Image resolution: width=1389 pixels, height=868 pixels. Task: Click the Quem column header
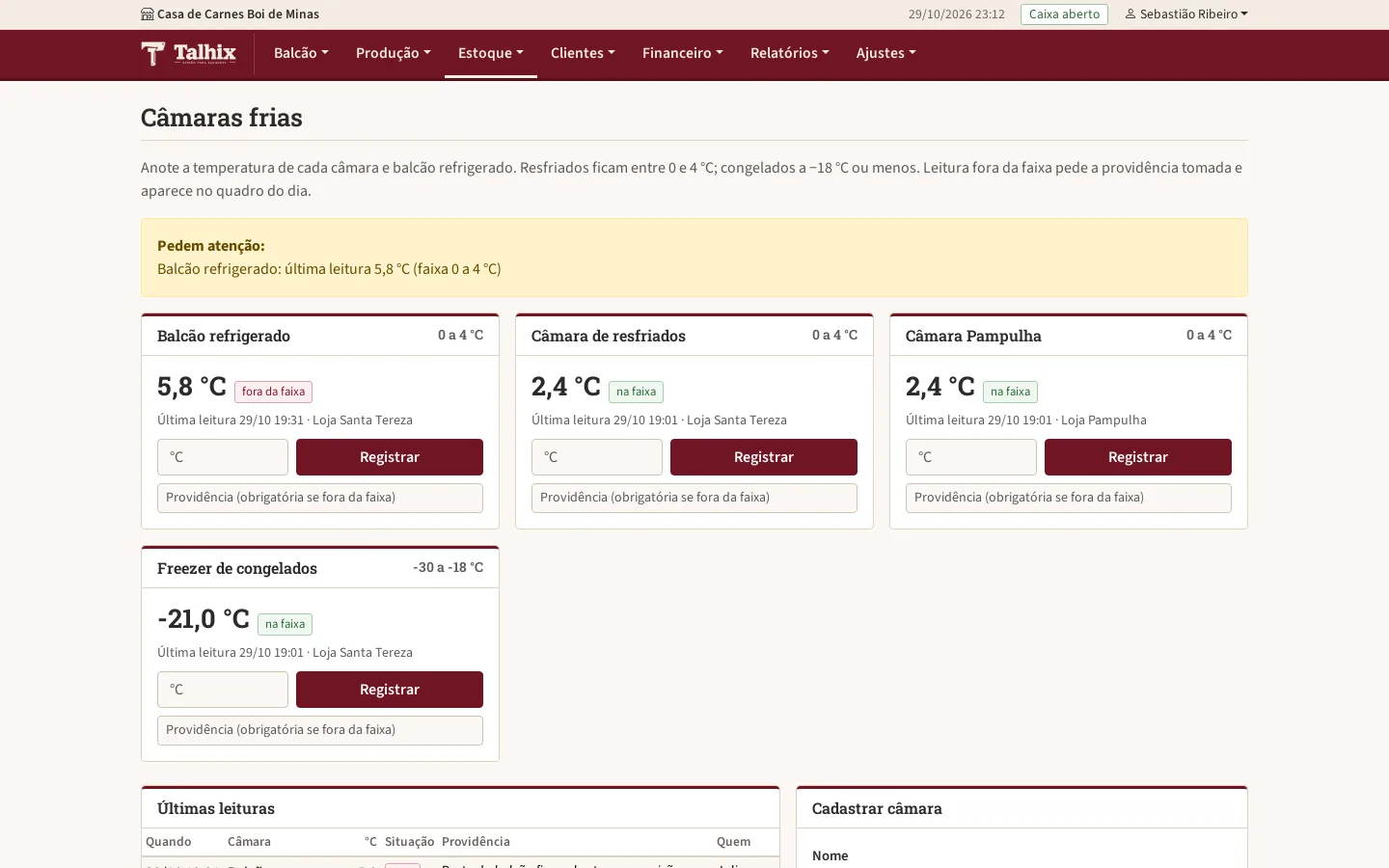[733, 842]
